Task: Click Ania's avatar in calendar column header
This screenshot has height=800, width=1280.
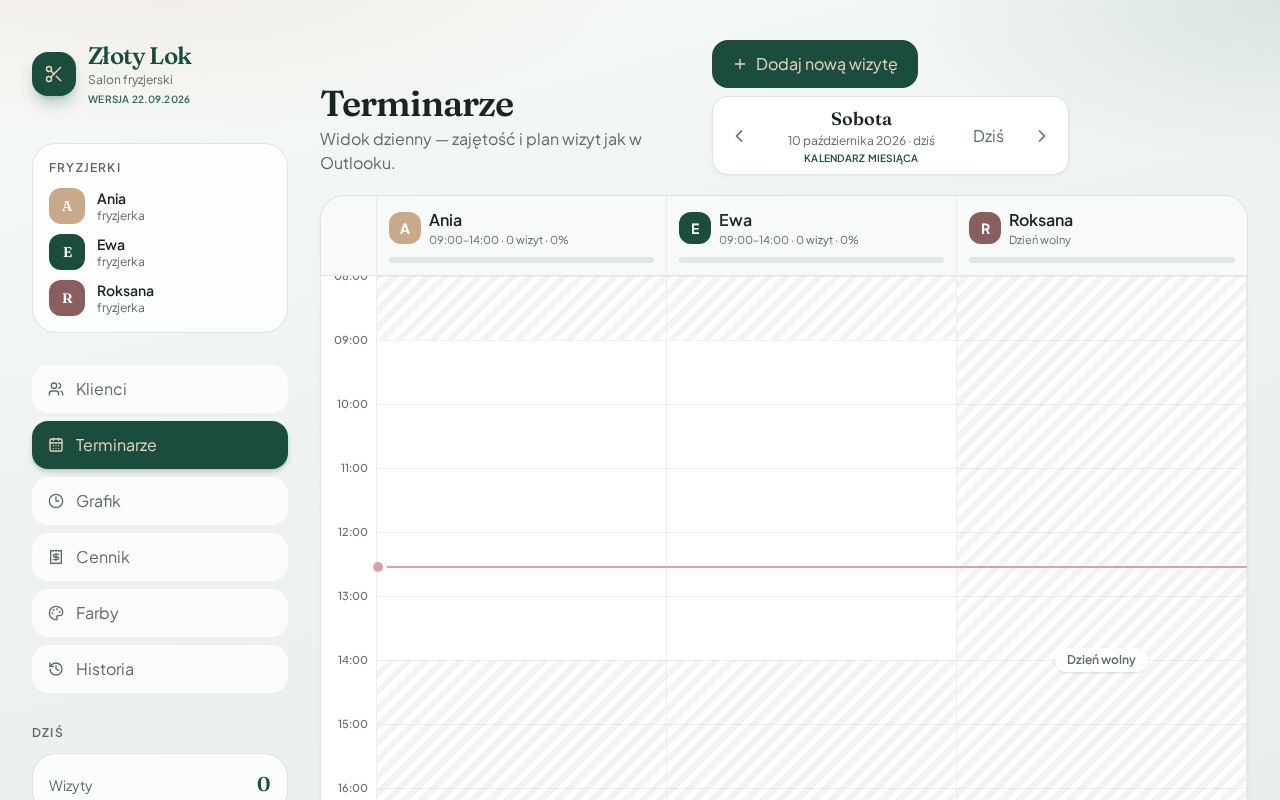Action: click(405, 228)
